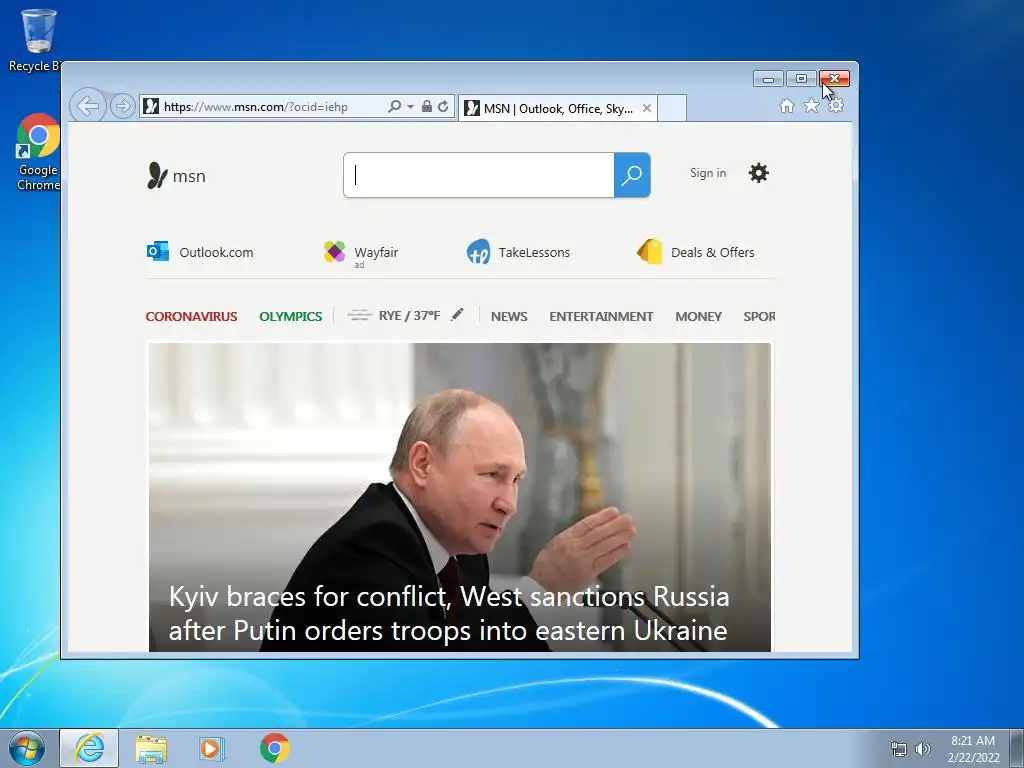1024x768 pixels.
Task: Click the msn butterfly logo
Action: (x=176, y=176)
